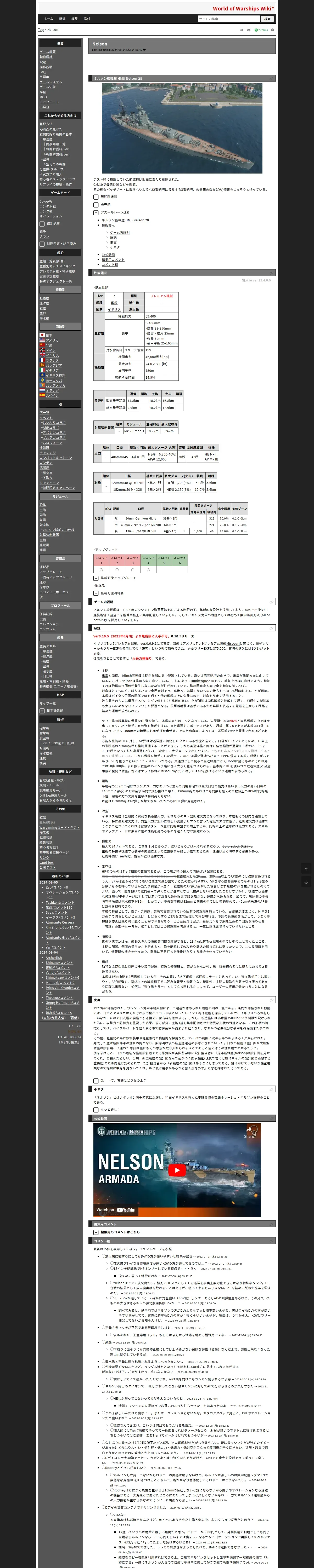314x1568 pixels.
Task: Open the コメントページを参照 link
Action: [x=155, y=1249]
